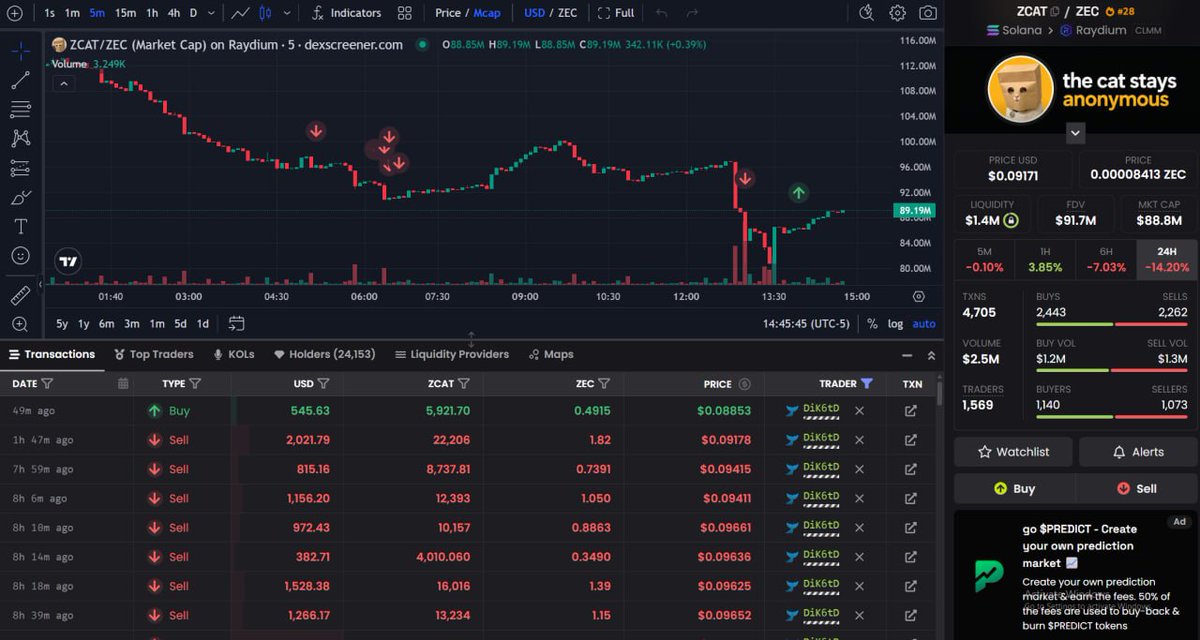
Task: Collapse the Volume indicator legend
Action: tap(64, 83)
